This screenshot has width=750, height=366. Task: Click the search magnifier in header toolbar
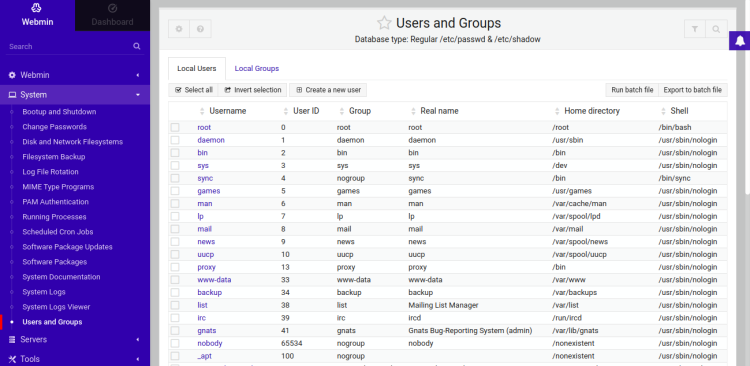(x=716, y=29)
